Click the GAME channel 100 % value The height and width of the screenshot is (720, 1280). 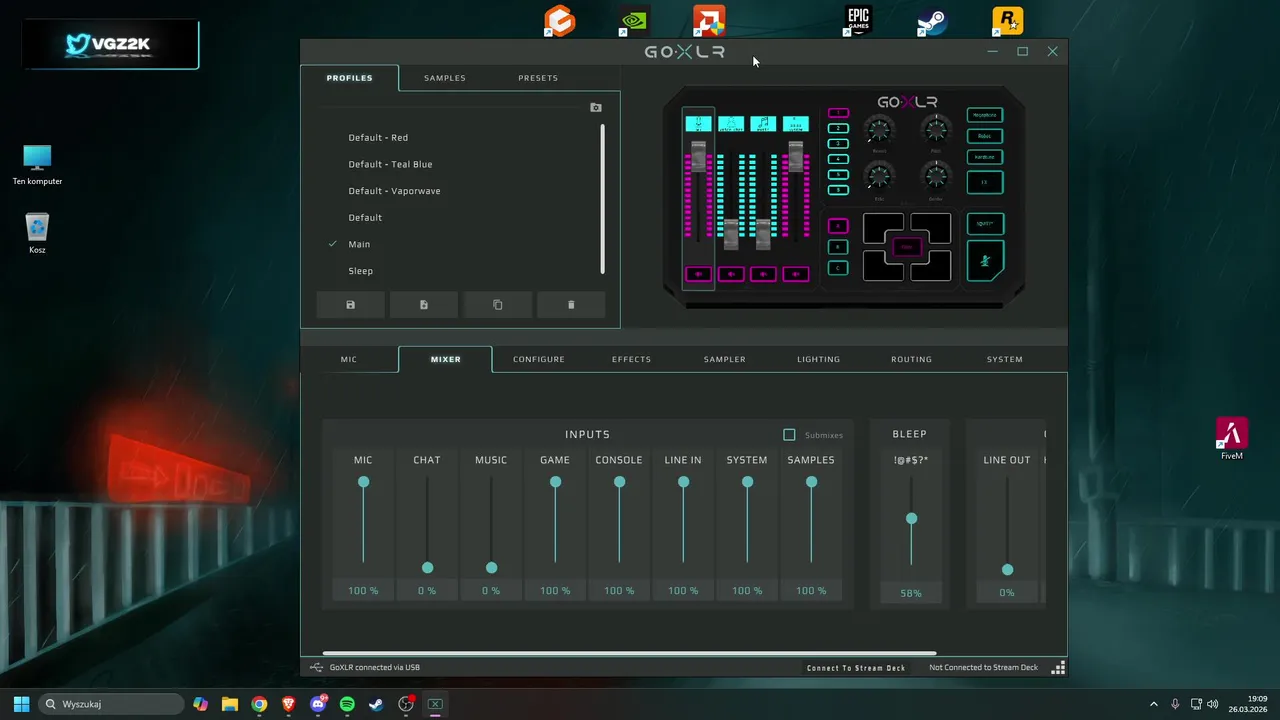click(x=555, y=591)
